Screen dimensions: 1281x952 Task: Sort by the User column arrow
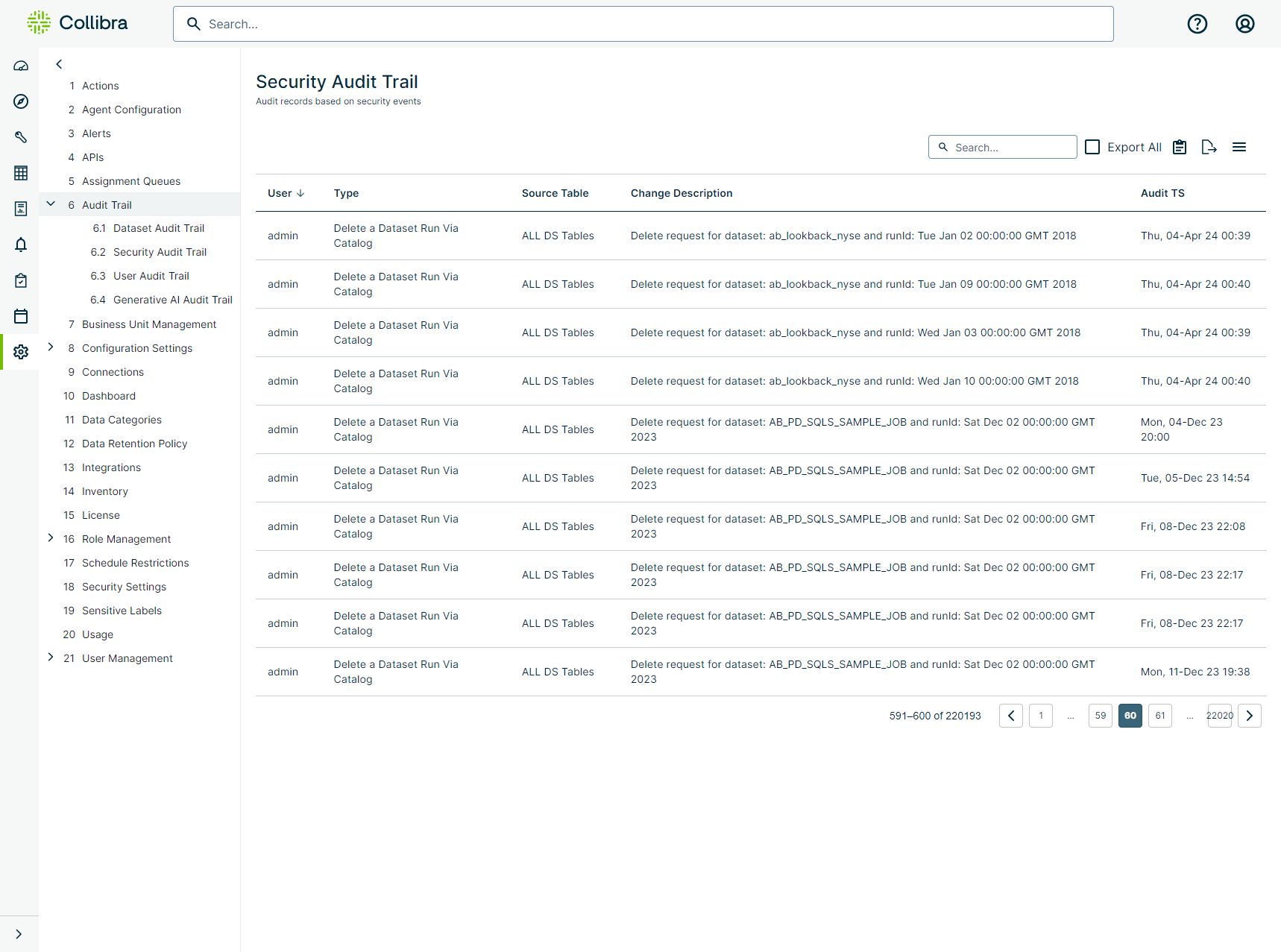click(x=300, y=193)
